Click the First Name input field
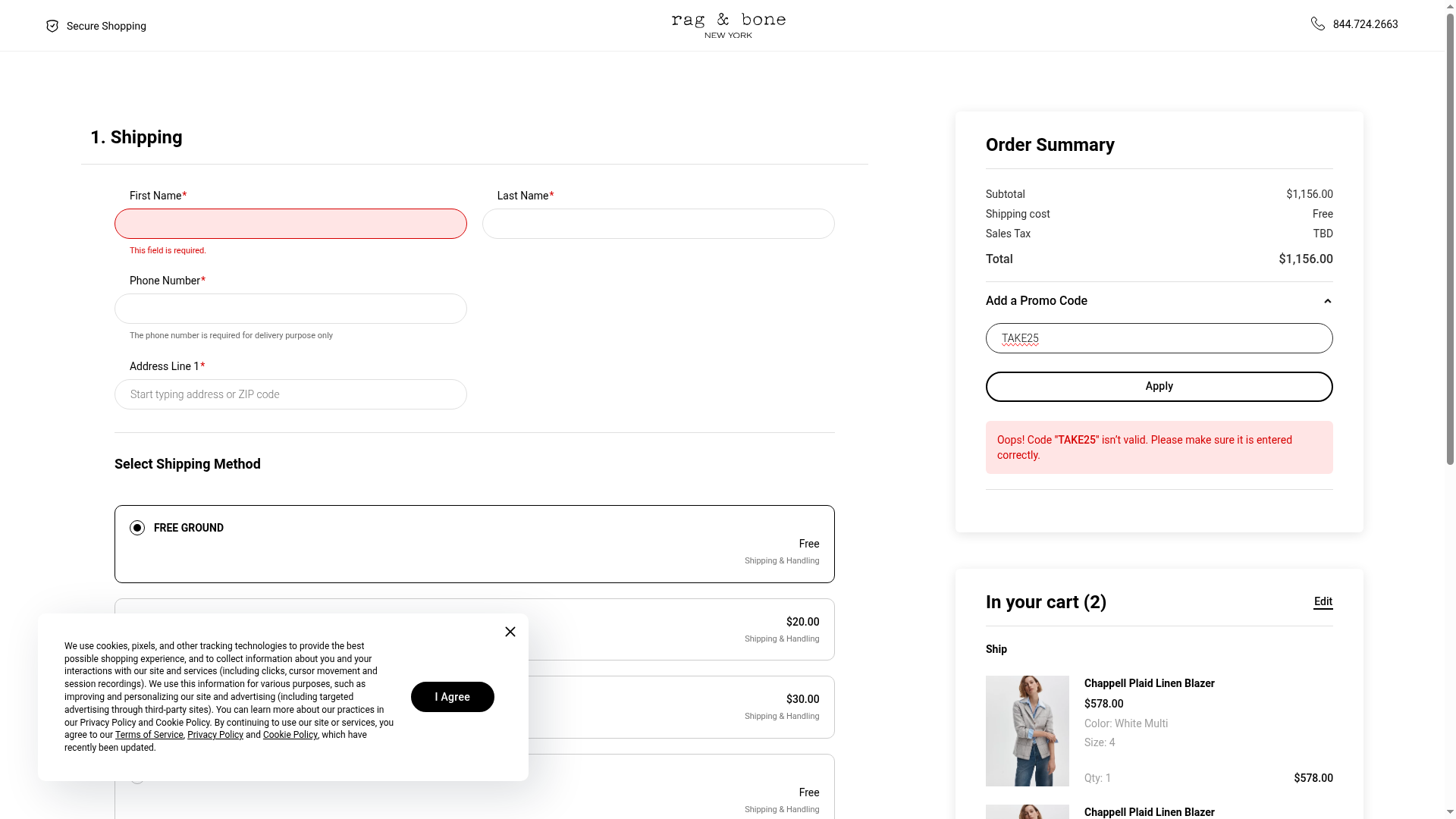 pos(290,224)
